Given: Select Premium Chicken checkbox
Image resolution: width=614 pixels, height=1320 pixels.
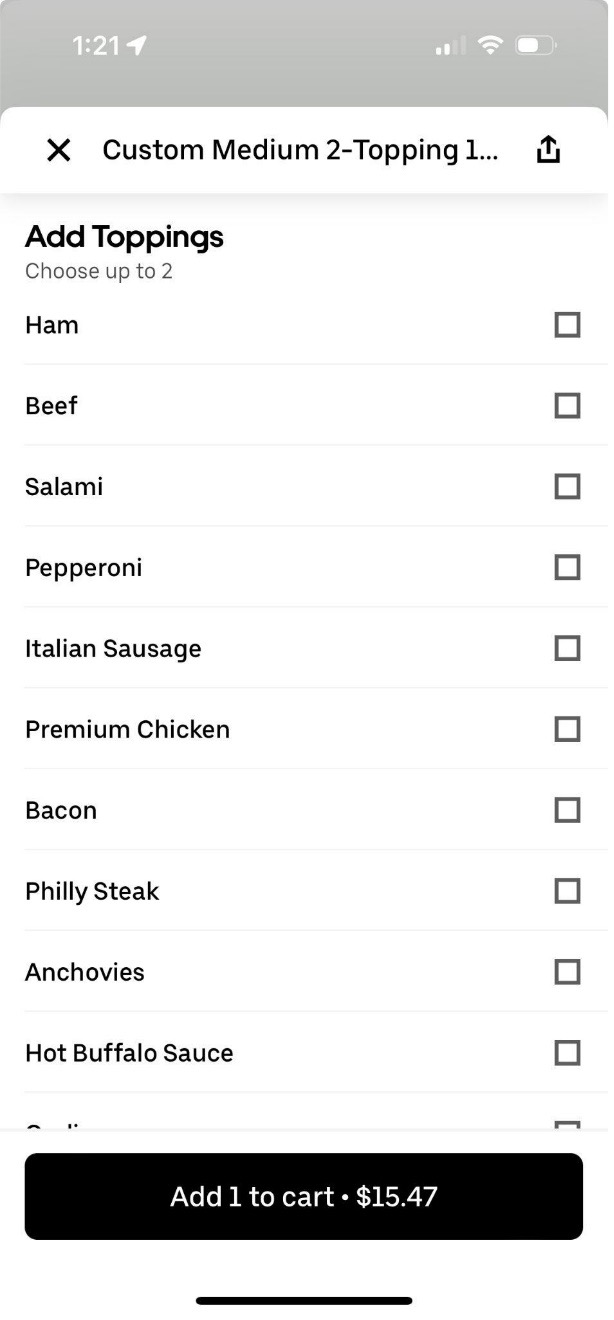Looking at the screenshot, I should coord(567,730).
